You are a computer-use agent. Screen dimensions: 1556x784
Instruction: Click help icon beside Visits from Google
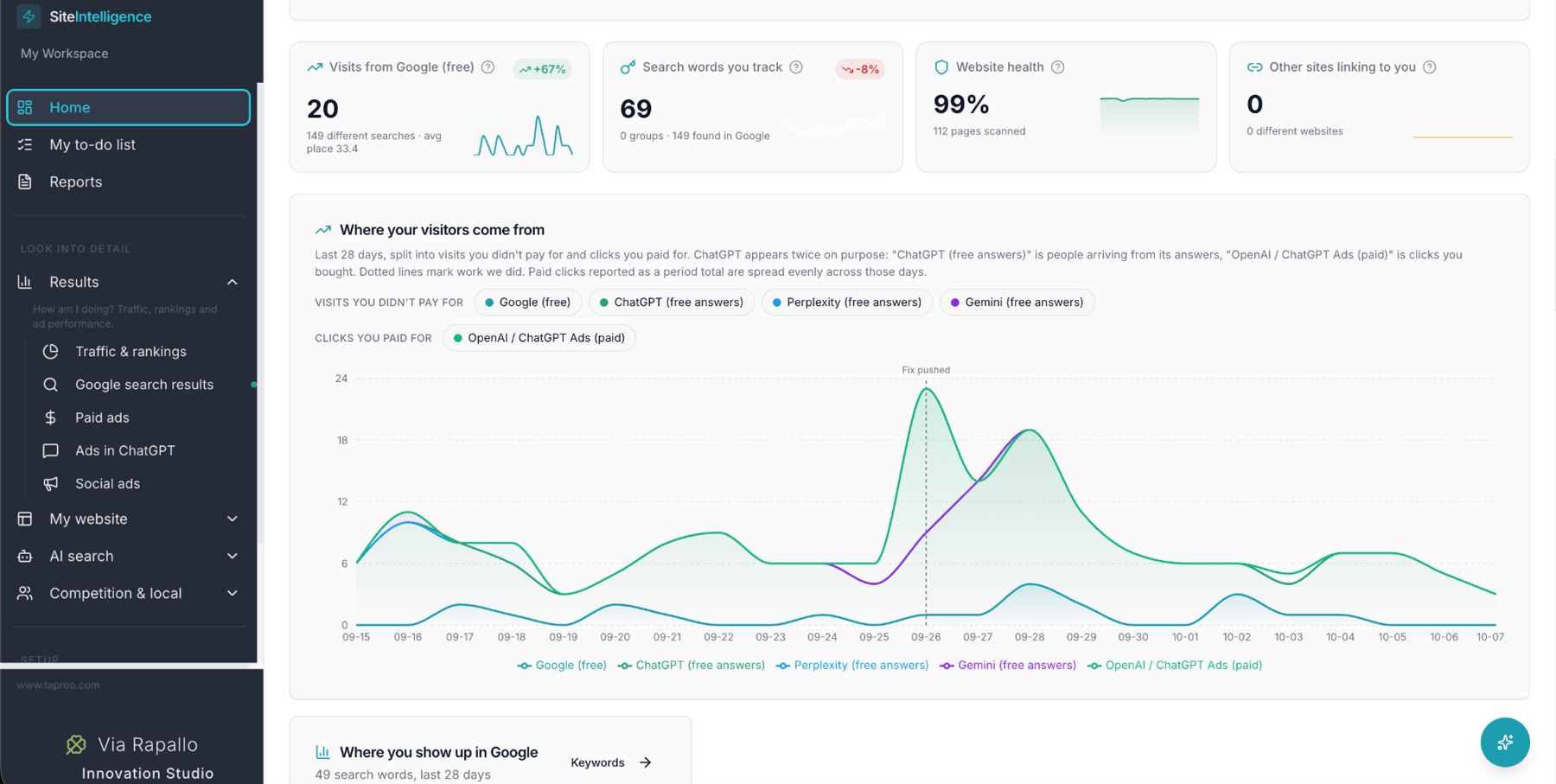coord(488,67)
